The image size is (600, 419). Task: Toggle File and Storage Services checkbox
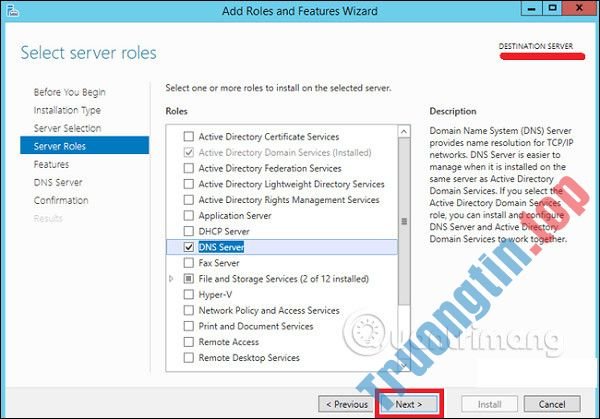click(189, 279)
